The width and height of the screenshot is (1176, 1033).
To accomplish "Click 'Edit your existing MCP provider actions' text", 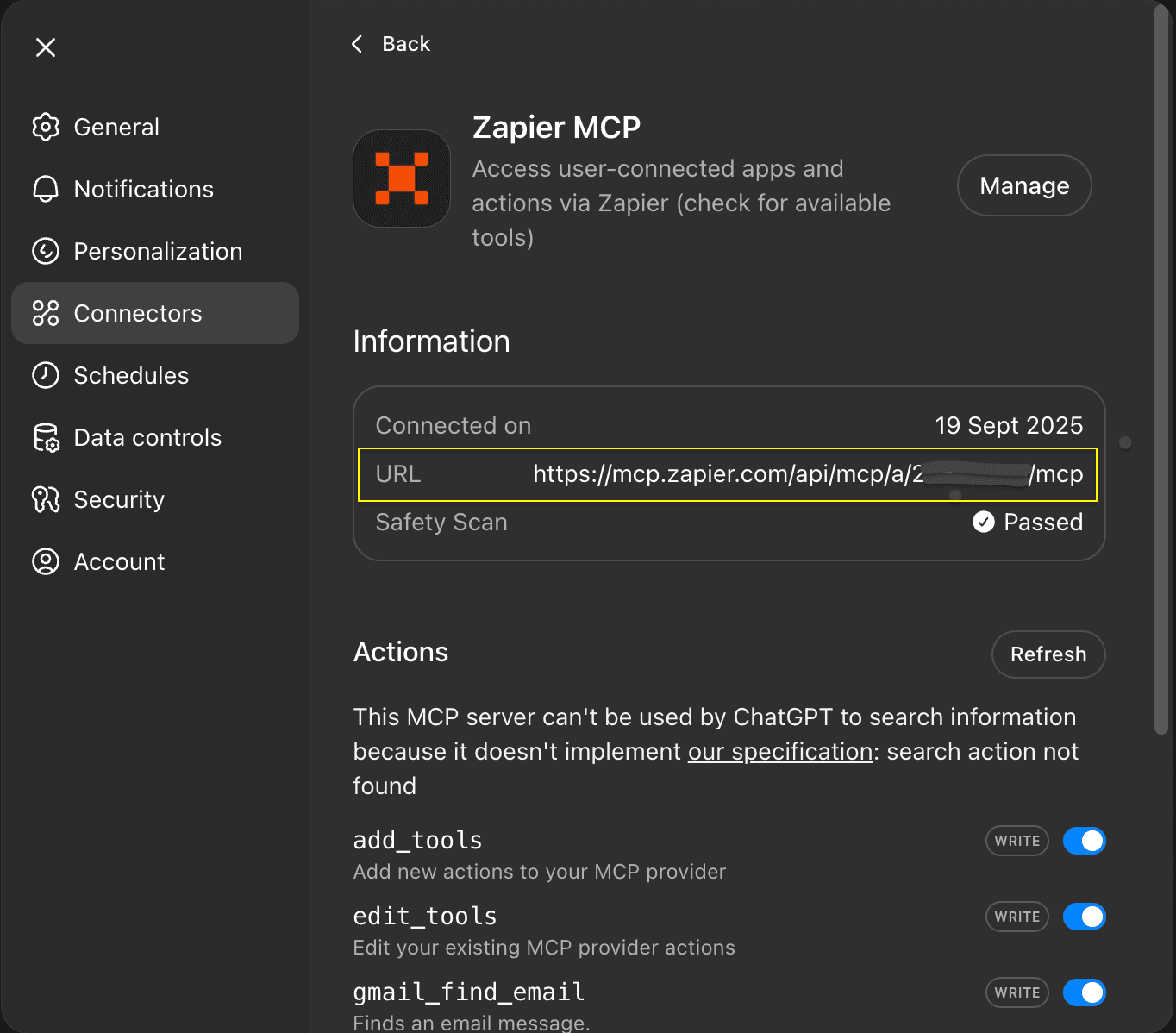I will [544, 948].
